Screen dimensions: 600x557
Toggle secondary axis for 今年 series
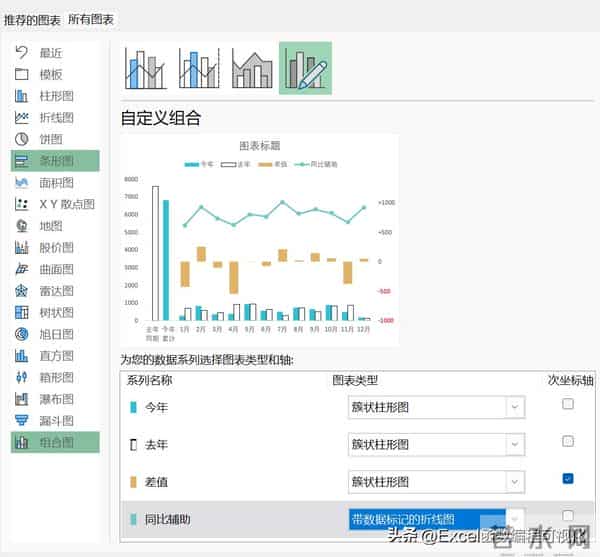[568, 404]
